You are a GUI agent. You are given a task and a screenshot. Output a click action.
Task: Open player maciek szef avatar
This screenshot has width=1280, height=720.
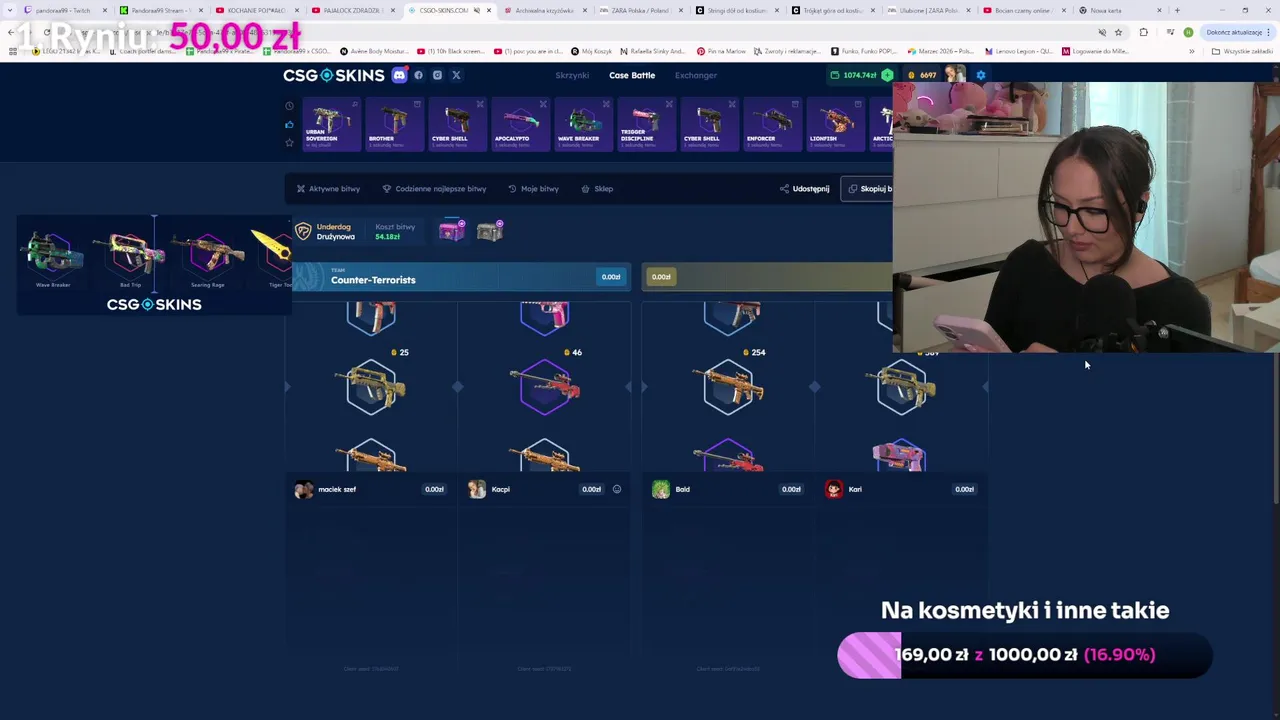coord(303,489)
